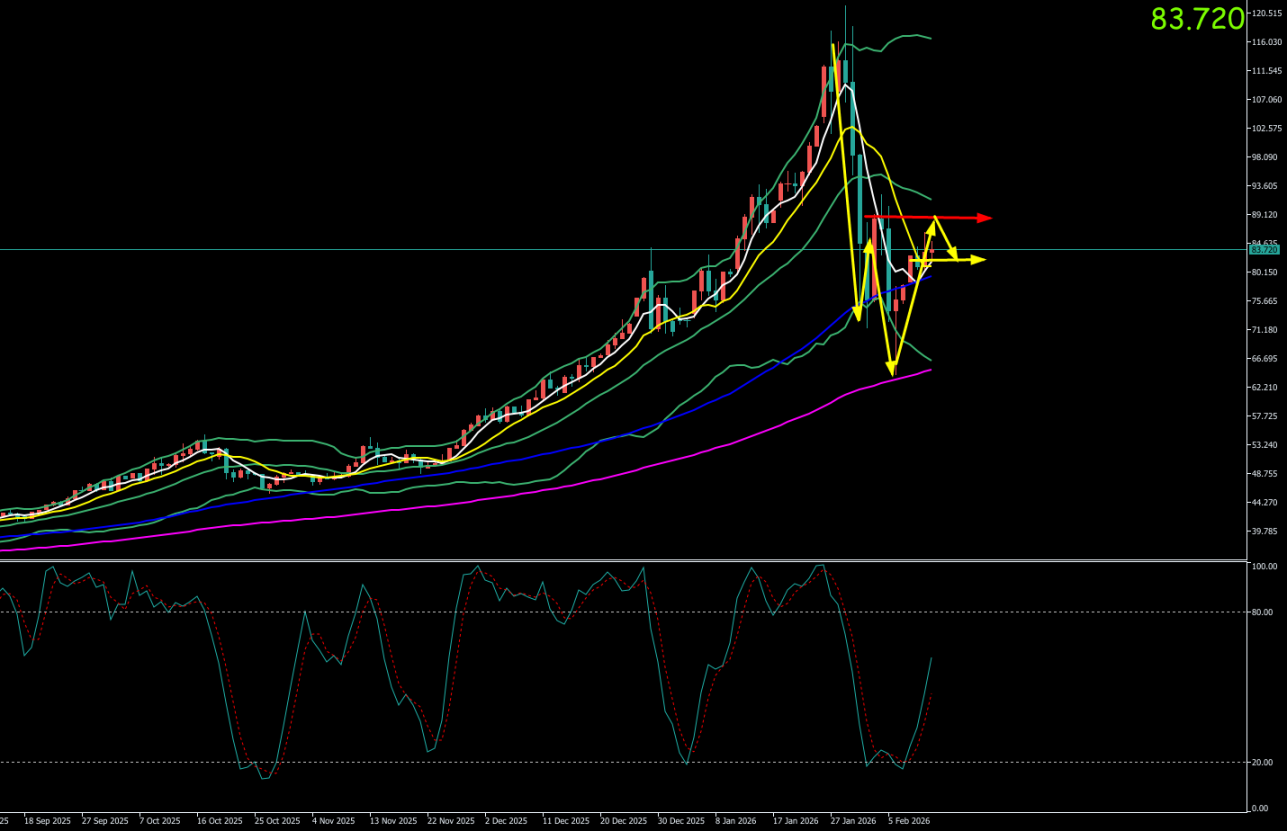The width and height of the screenshot is (1287, 831).
Task: Select the stochastic line's latest rising tip
Action: (x=932, y=658)
